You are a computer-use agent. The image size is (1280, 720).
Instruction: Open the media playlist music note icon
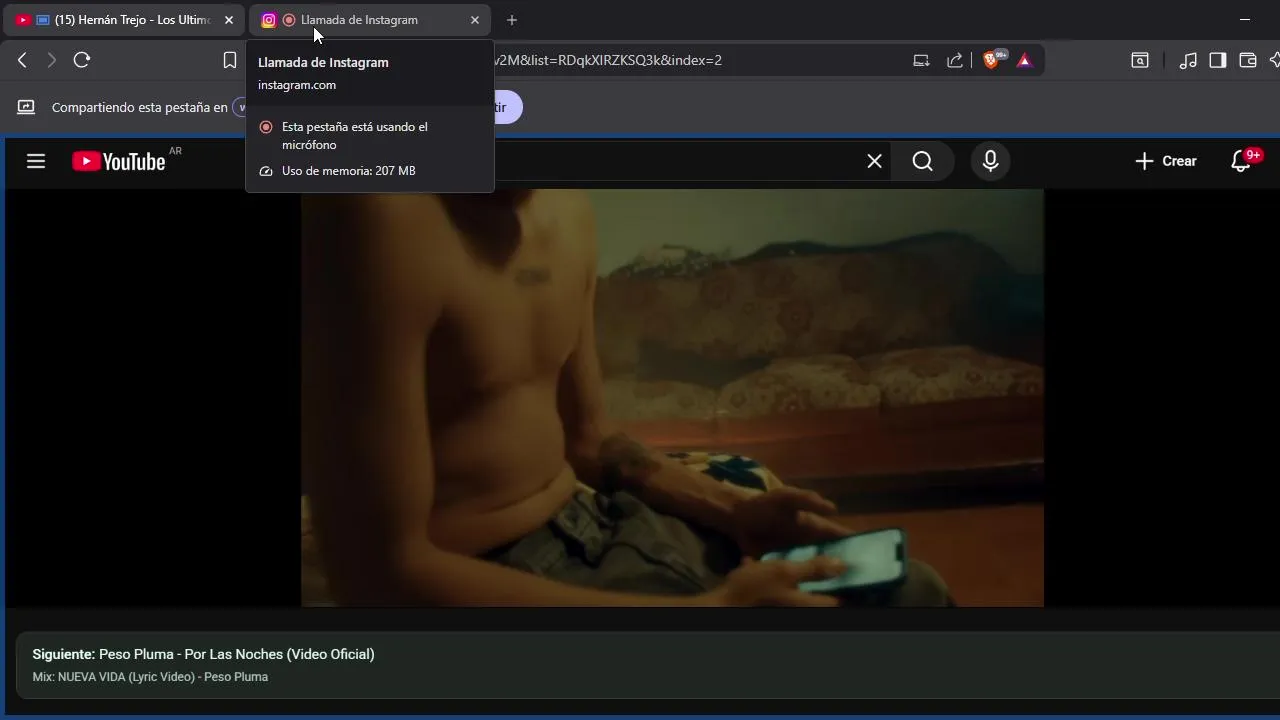click(1188, 60)
